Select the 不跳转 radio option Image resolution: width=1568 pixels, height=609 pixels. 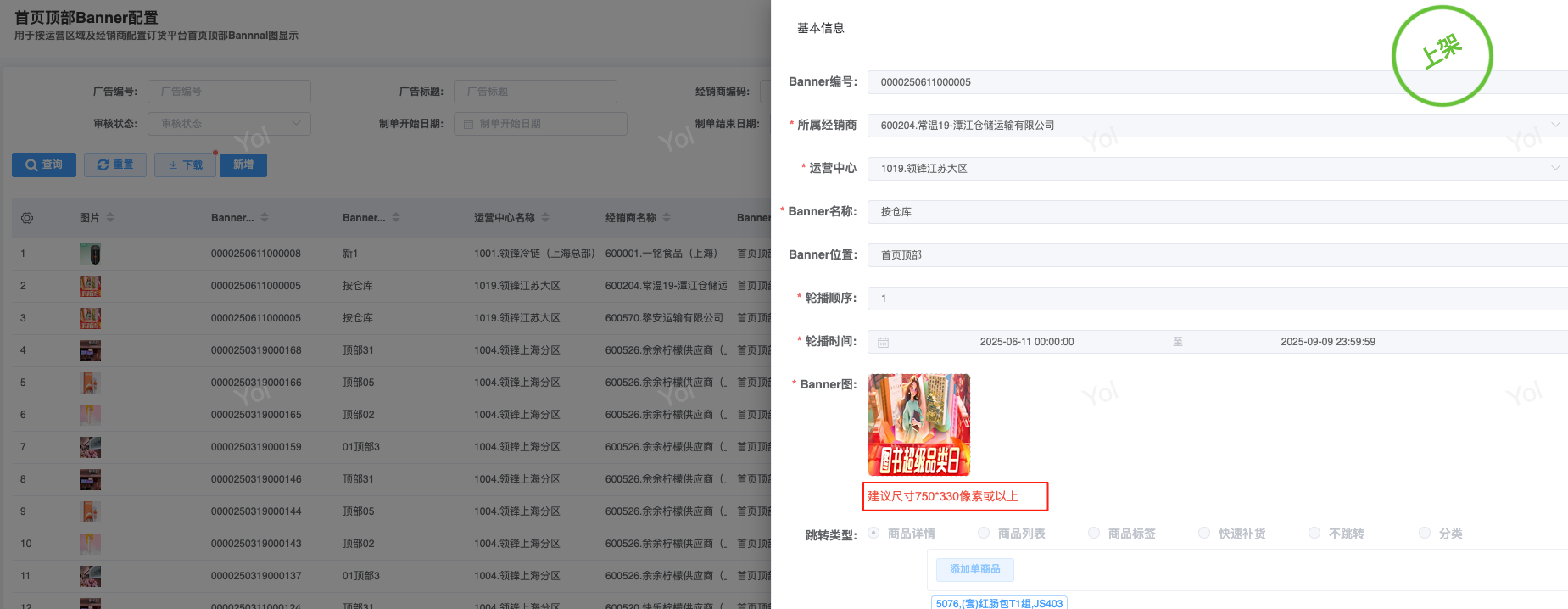click(x=1314, y=533)
